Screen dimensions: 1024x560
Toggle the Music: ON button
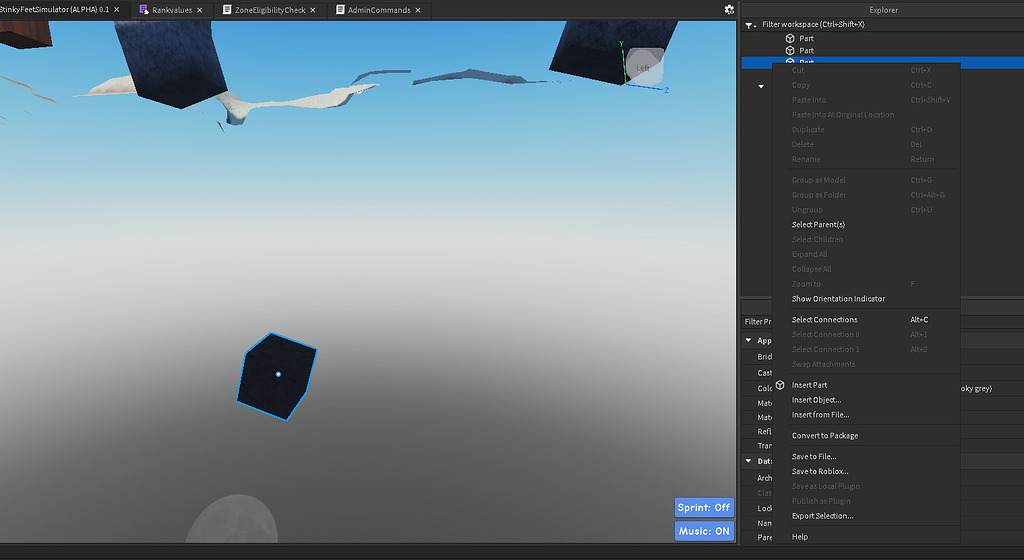click(x=704, y=531)
